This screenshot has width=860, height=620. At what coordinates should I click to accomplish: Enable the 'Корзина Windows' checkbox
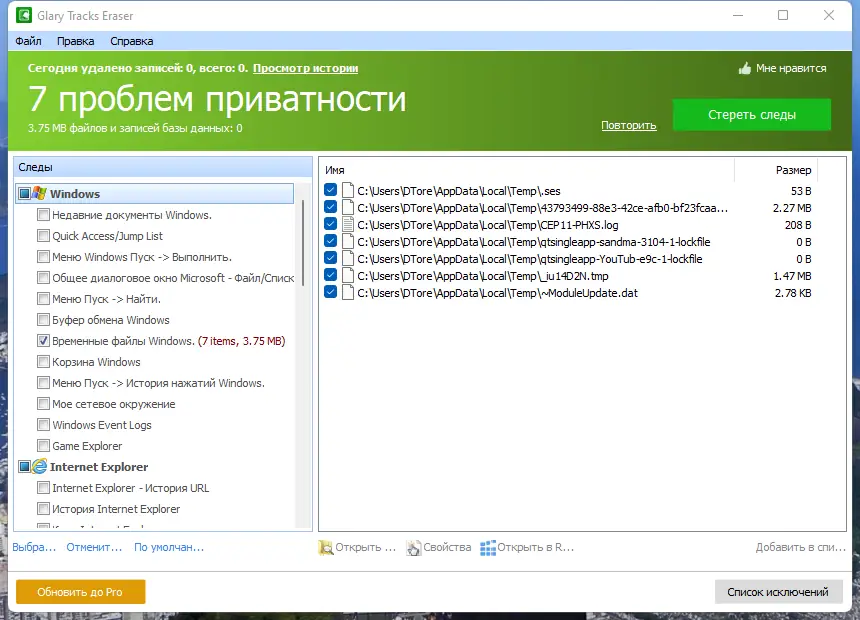44,361
